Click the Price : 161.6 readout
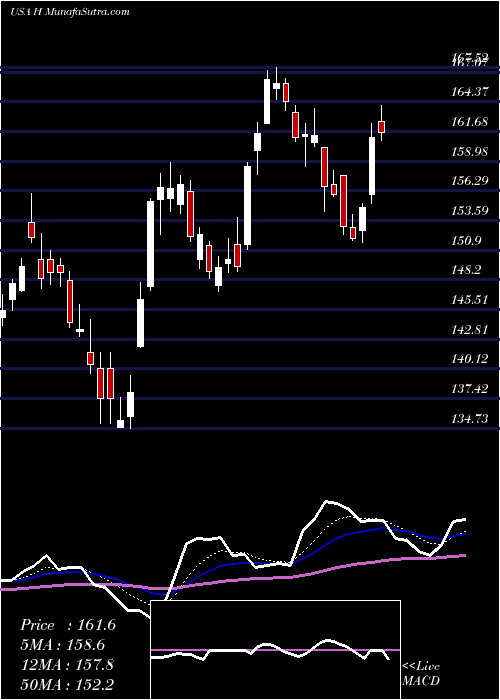 click(68, 625)
